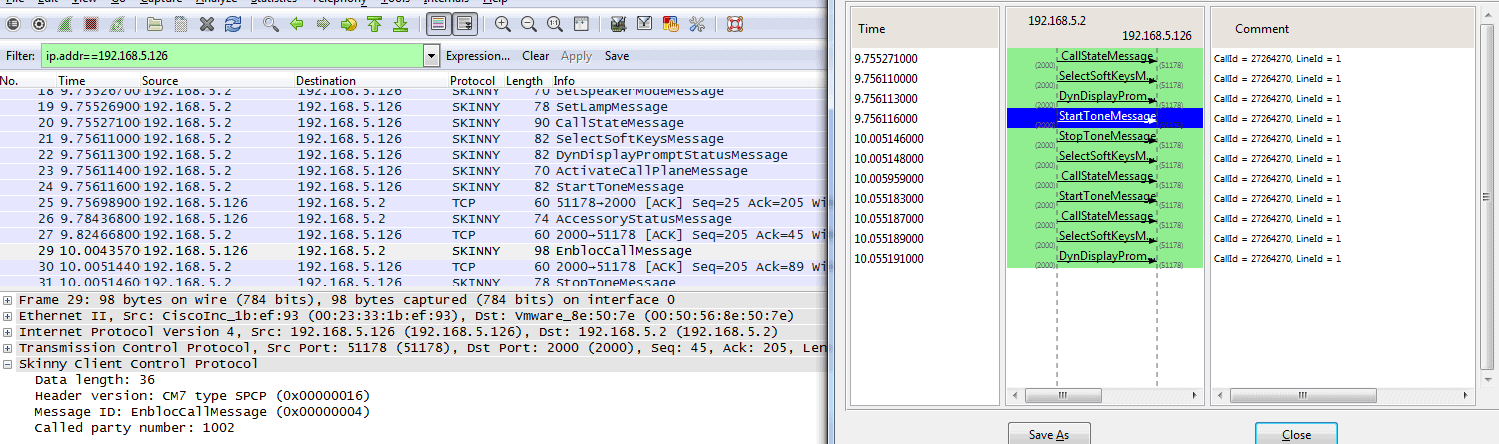Select packet 29 EnblocCallMessage row
Viewport: 1499px width, 444px height.
[414, 250]
